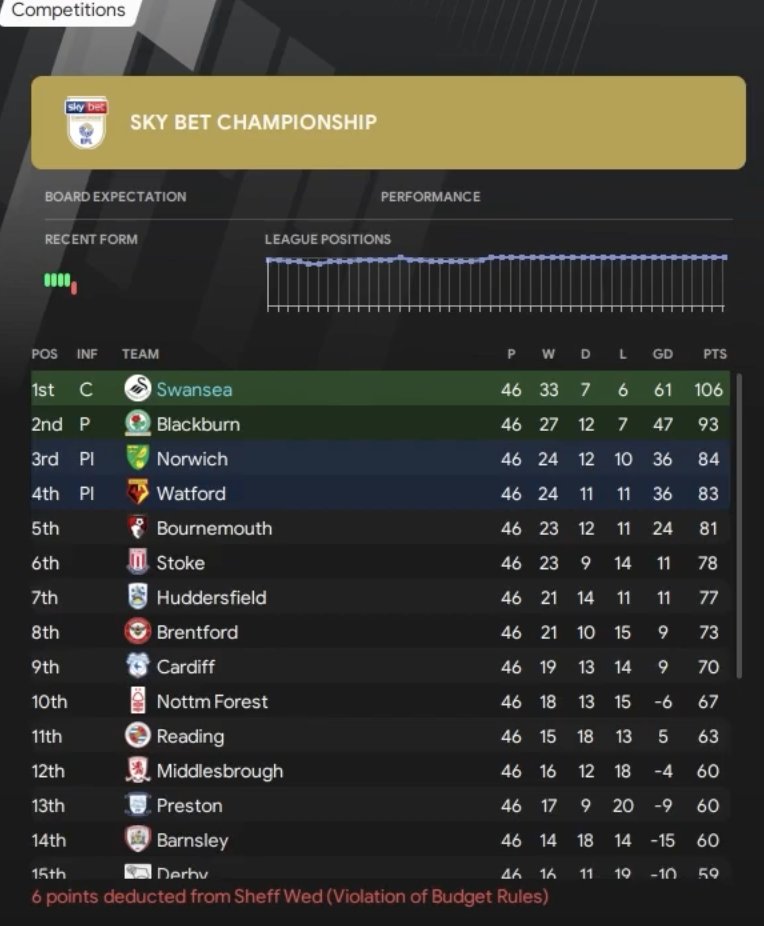Sort table by GD column header
764x926 pixels.
click(662, 354)
